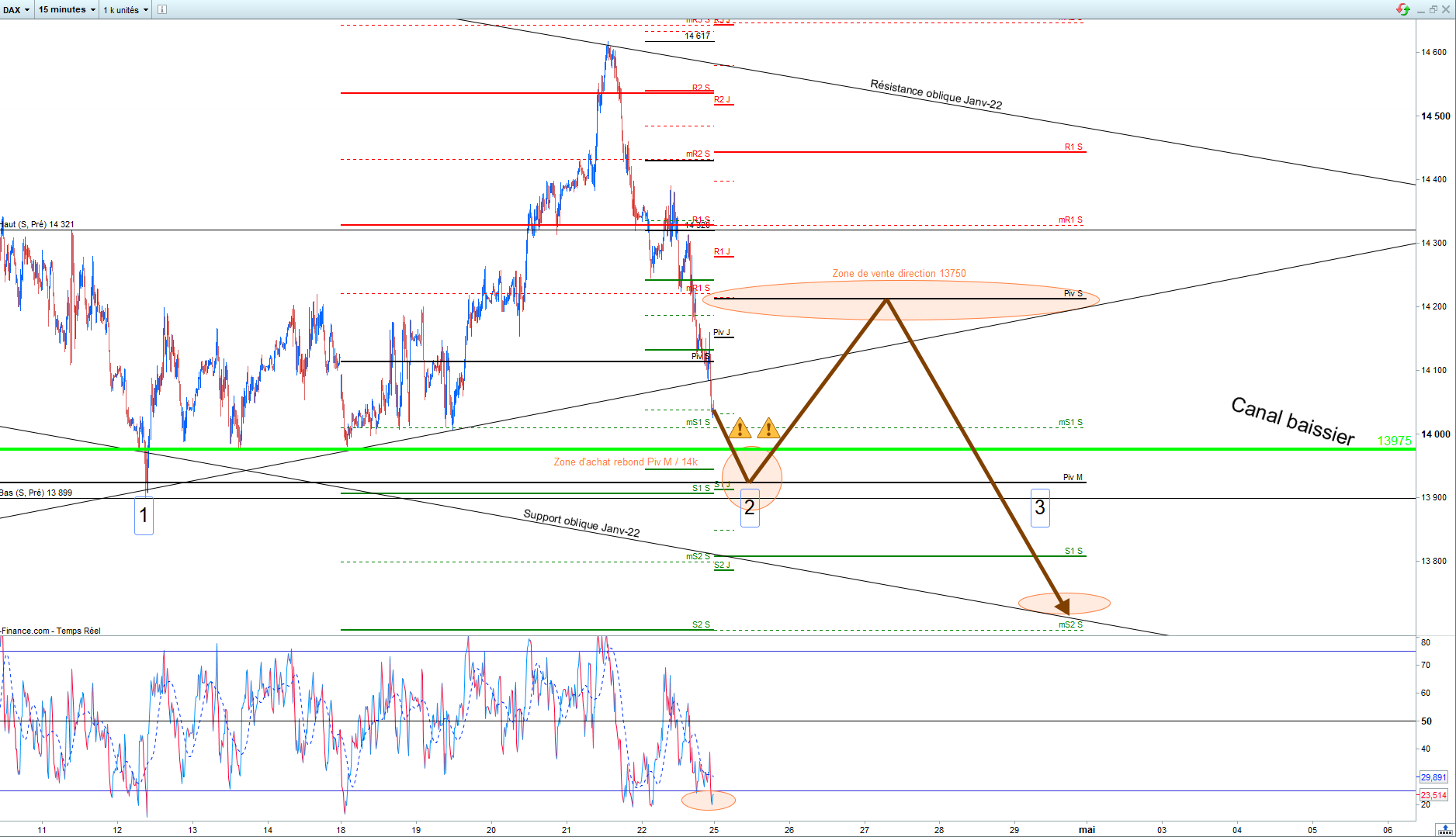Click the "Piv J" daily pivot label
The image size is (1456, 837).
click(x=722, y=332)
